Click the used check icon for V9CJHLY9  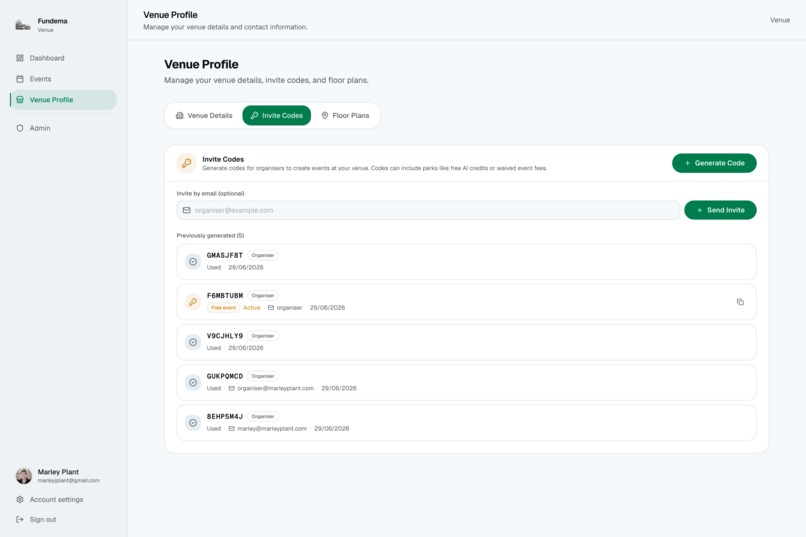point(193,342)
